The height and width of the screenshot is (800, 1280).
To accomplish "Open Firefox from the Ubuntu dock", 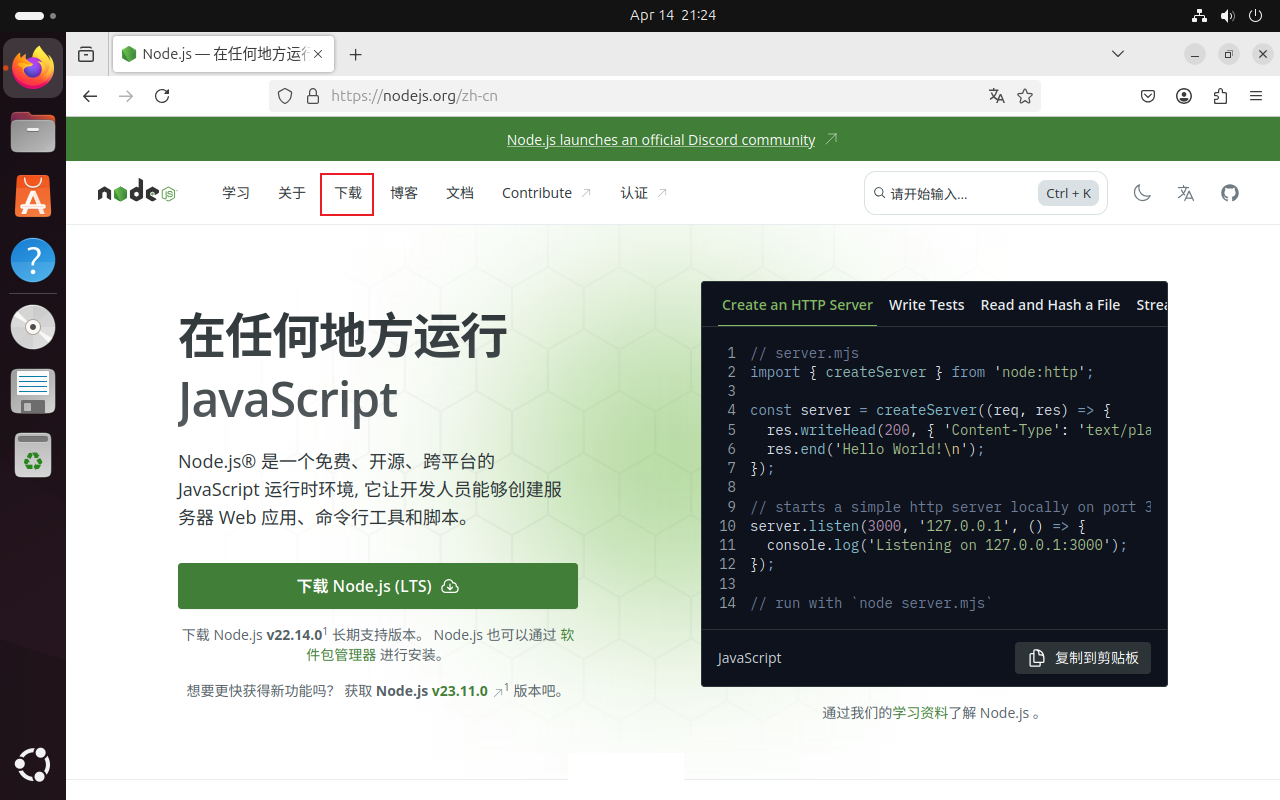I will coord(33,68).
